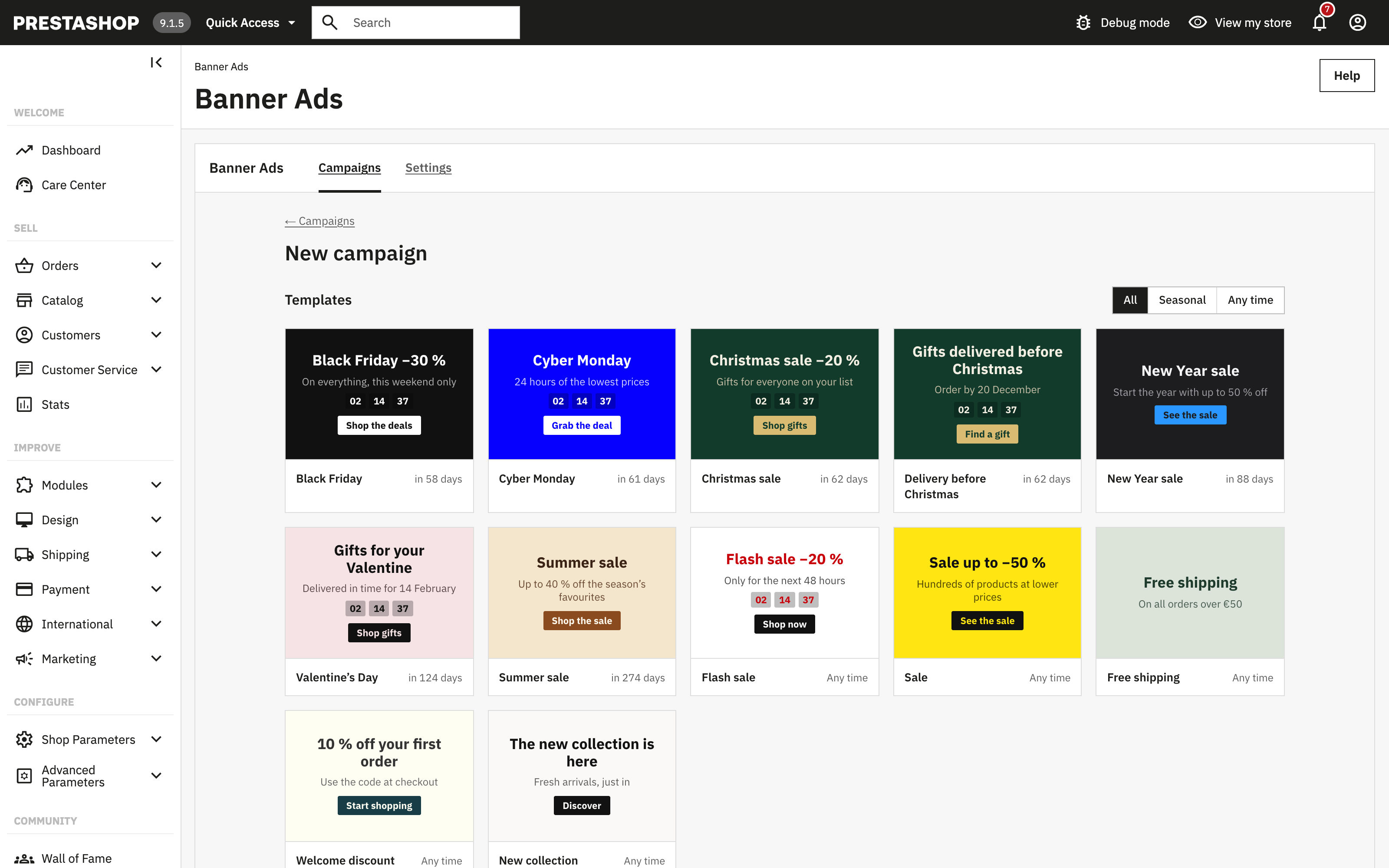The width and height of the screenshot is (1389, 868).
Task: Focus the Search input field
Action: [x=415, y=23]
